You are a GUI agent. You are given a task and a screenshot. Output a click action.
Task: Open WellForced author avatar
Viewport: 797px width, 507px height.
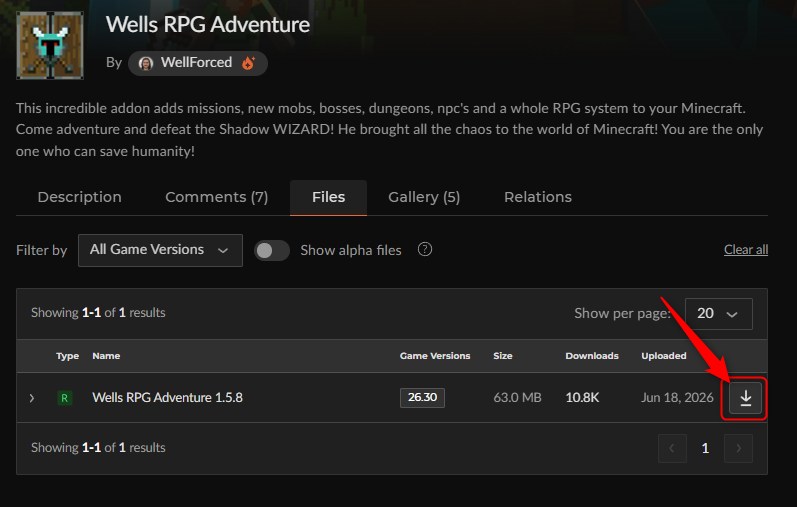pos(146,64)
